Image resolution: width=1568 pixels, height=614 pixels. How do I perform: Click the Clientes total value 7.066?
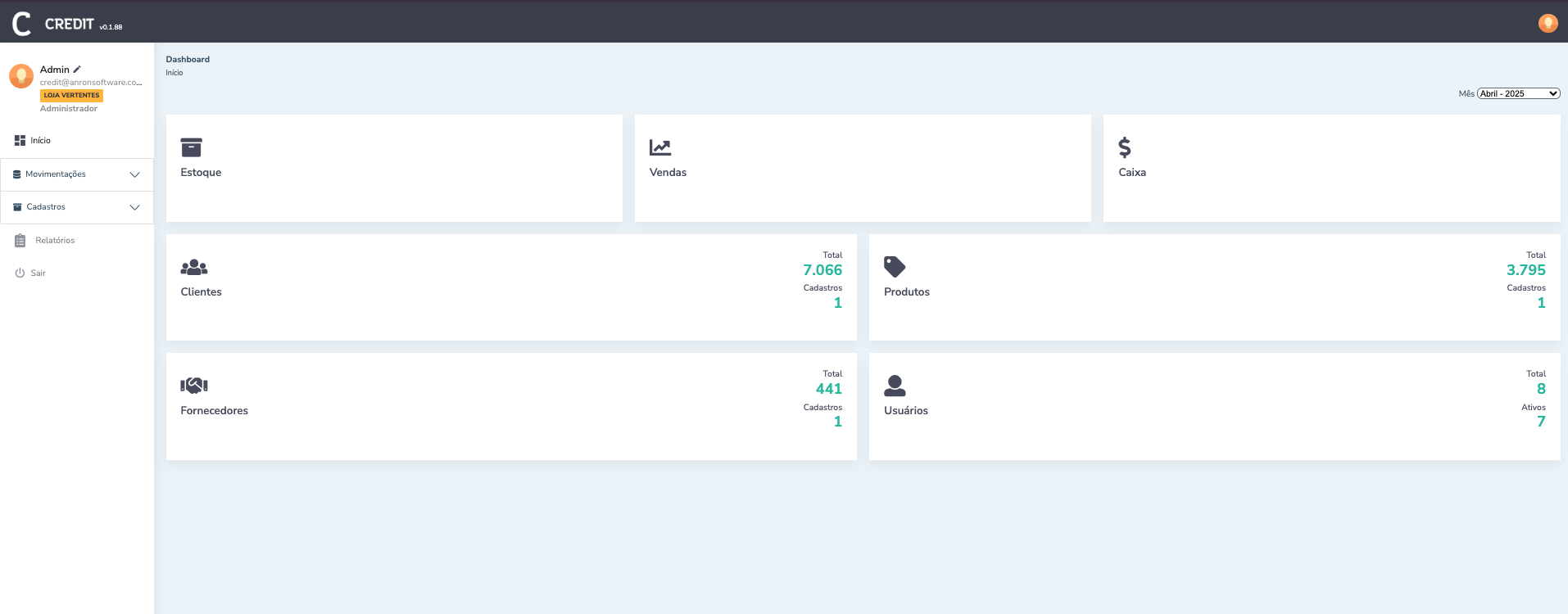823,270
